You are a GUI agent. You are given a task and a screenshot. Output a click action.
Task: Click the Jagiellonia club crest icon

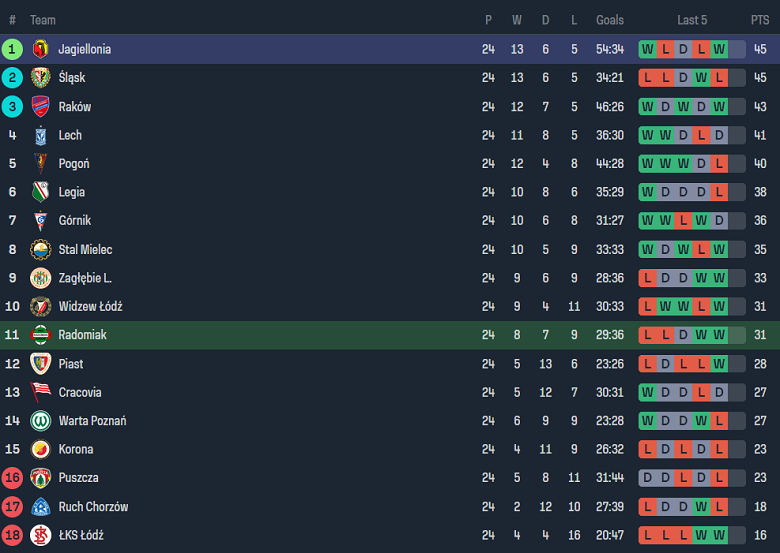(x=40, y=49)
